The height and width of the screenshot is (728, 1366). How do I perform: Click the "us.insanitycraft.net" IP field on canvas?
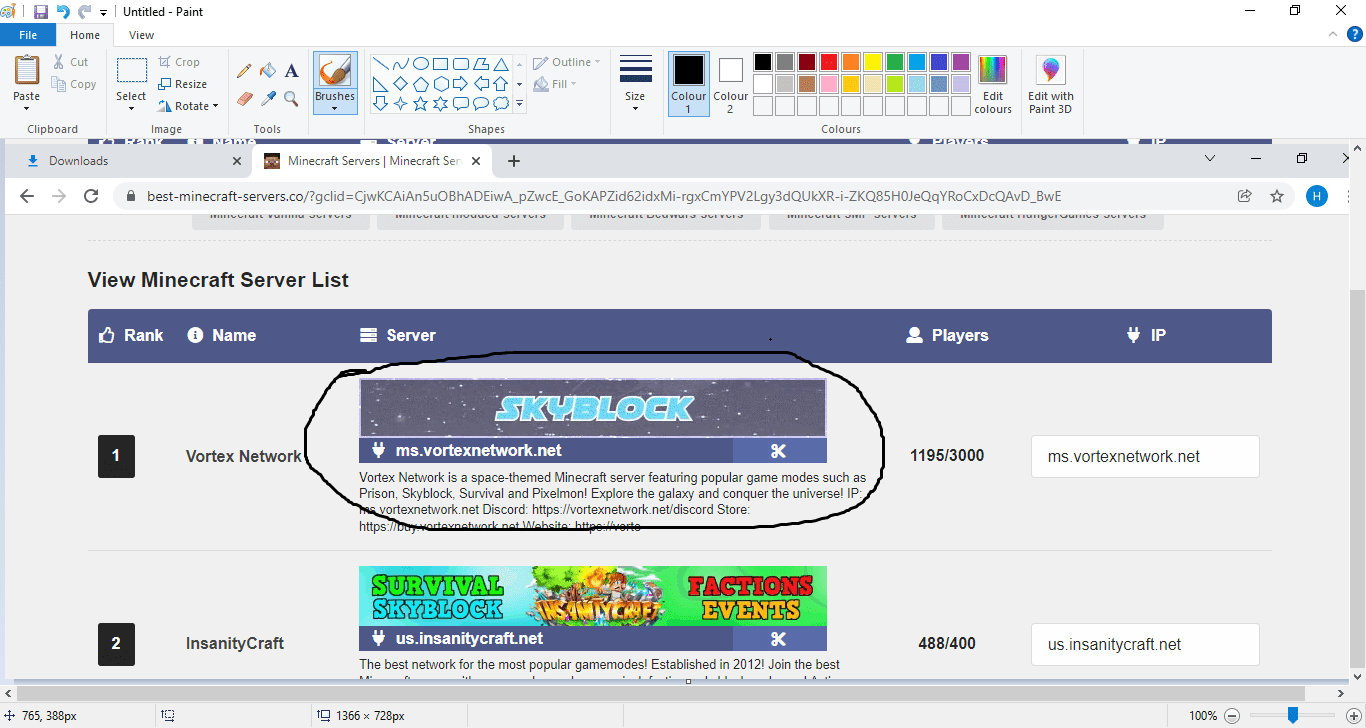tap(1145, 645)
